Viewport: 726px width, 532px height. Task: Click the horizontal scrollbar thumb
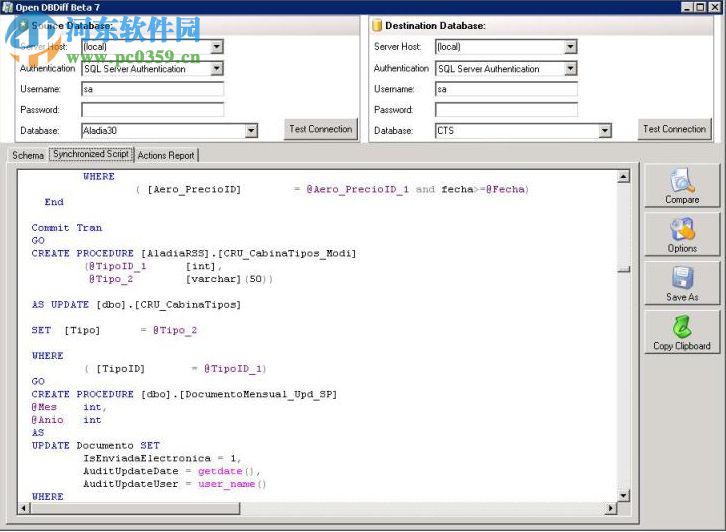pyautogui.click(x=135, y=508)
